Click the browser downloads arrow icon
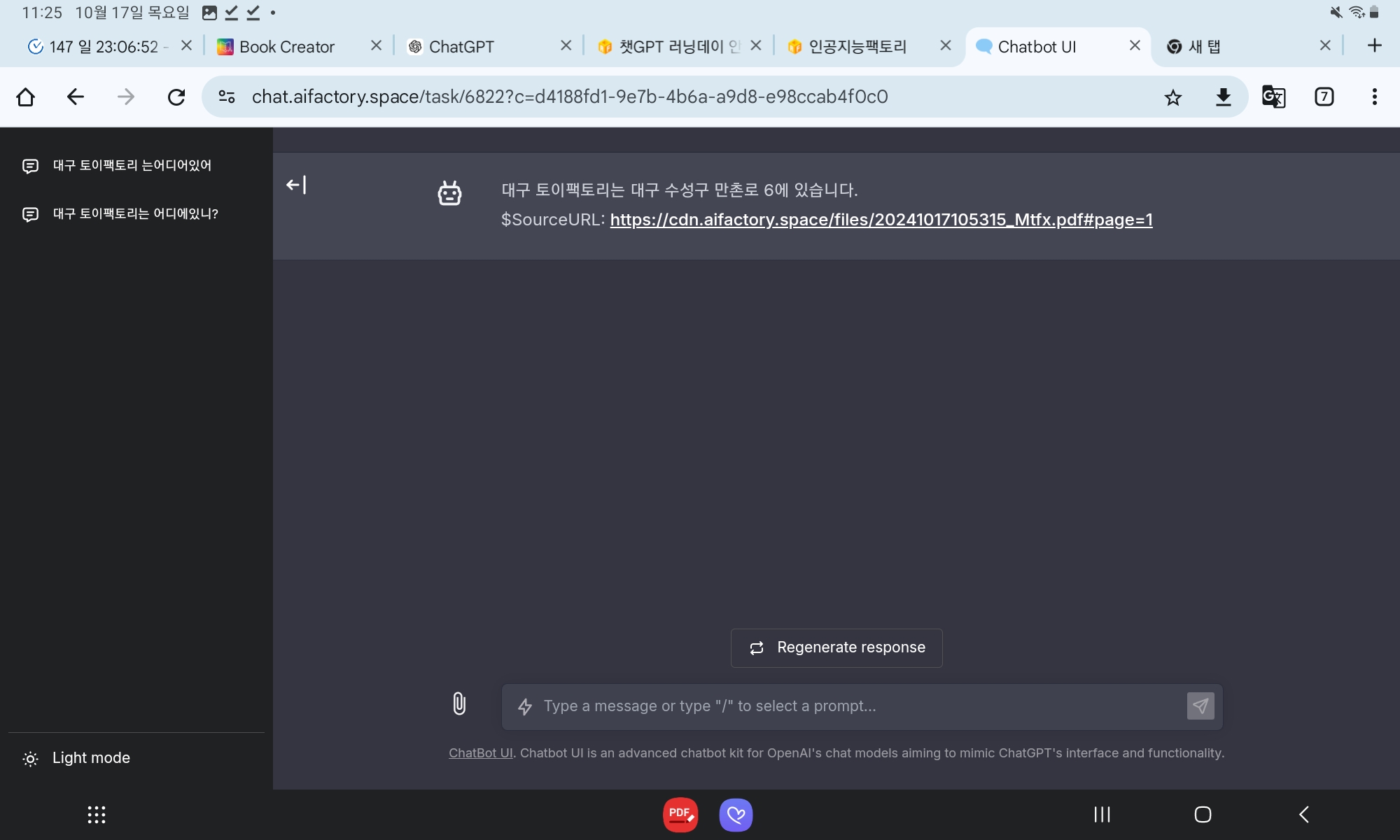Screen dimensions: 1400x840 (1223, 97)
